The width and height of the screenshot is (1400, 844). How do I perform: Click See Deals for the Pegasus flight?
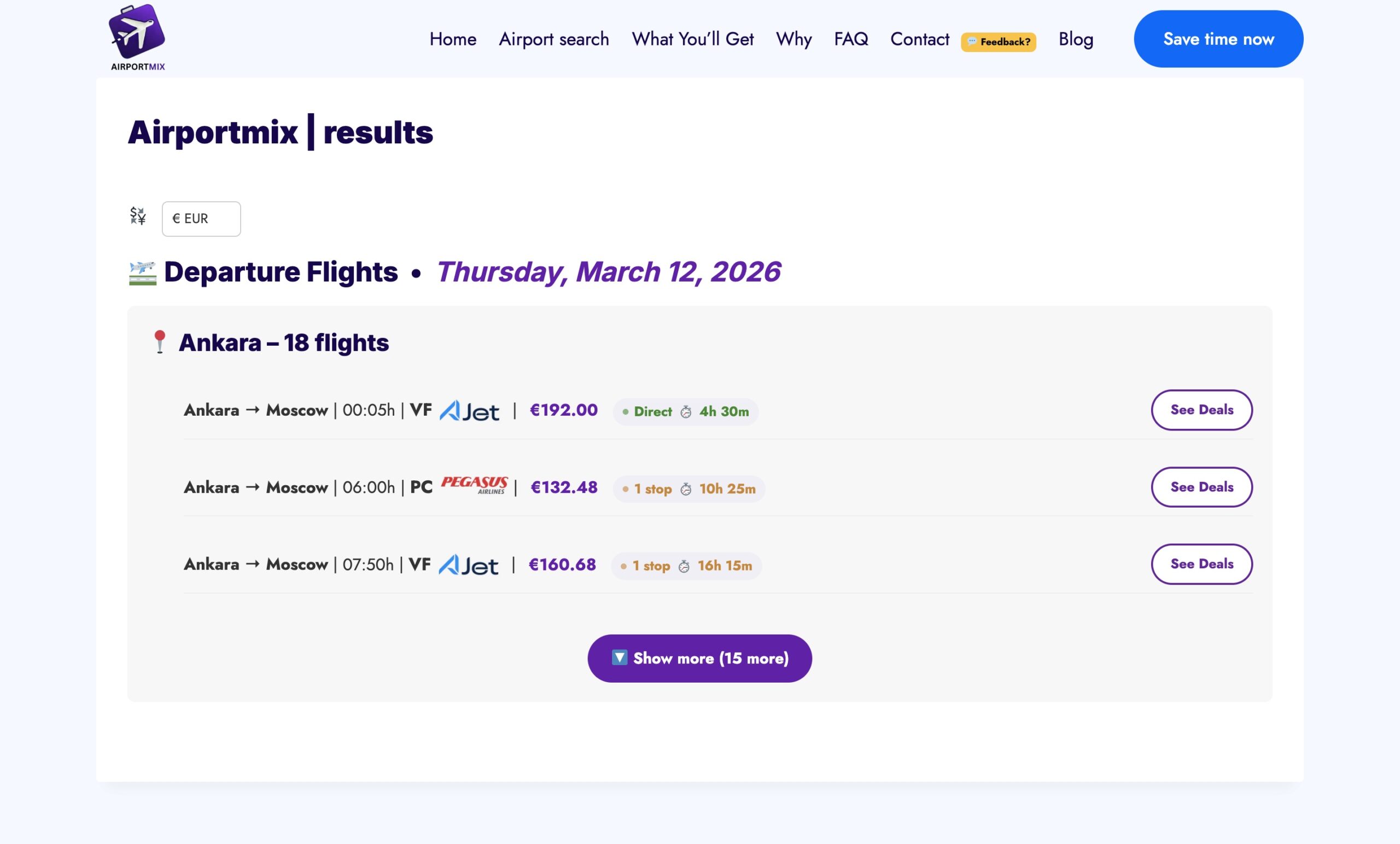point(1201,487)
